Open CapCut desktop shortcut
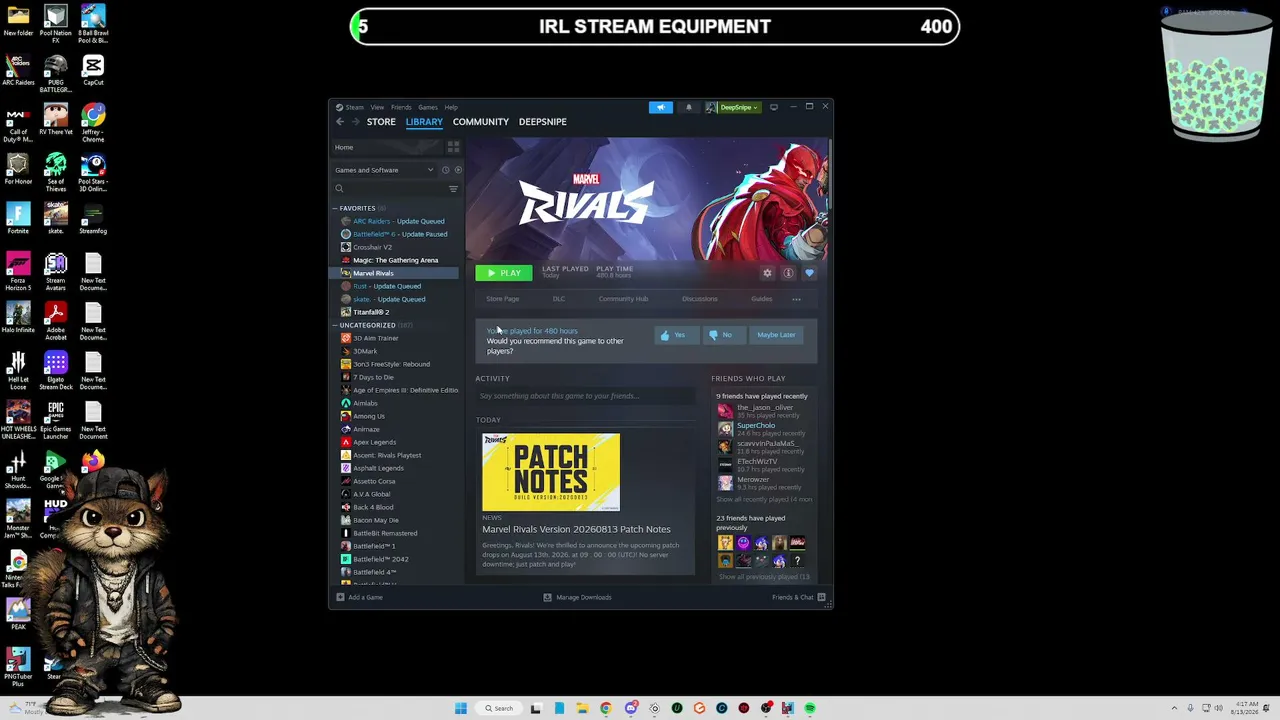Image resolution: width=1280 pixels, height=720 pixels. 93,70
